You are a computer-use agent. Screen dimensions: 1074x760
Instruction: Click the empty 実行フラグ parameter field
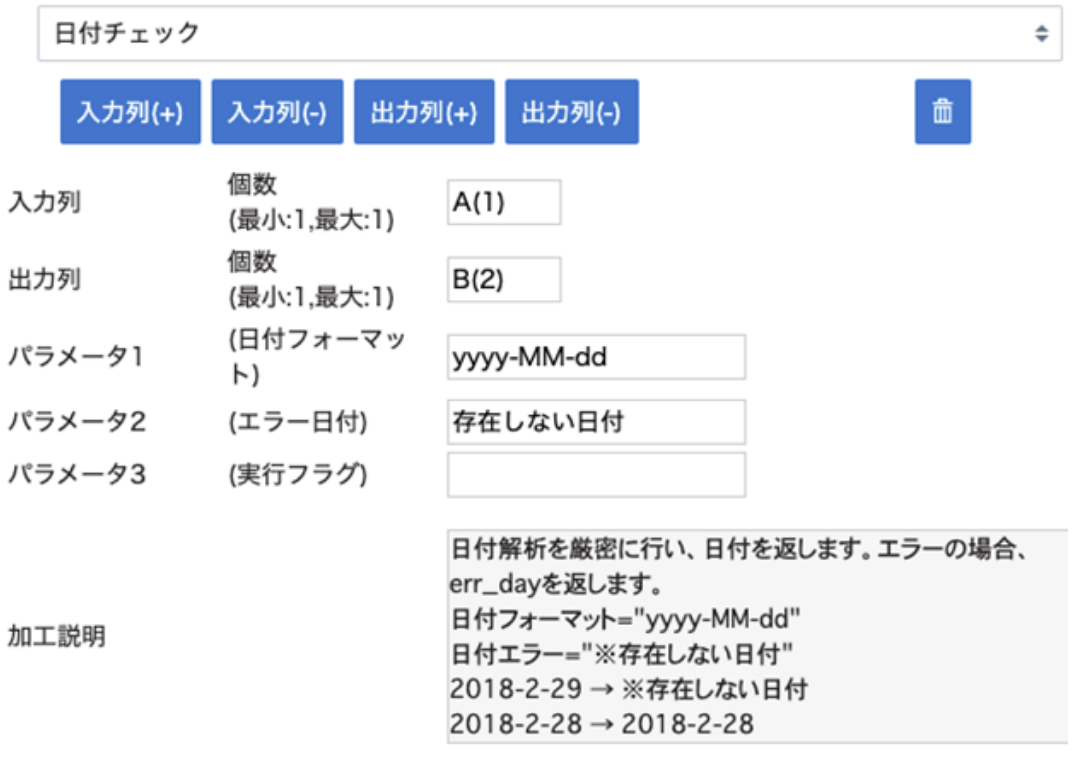596,475
